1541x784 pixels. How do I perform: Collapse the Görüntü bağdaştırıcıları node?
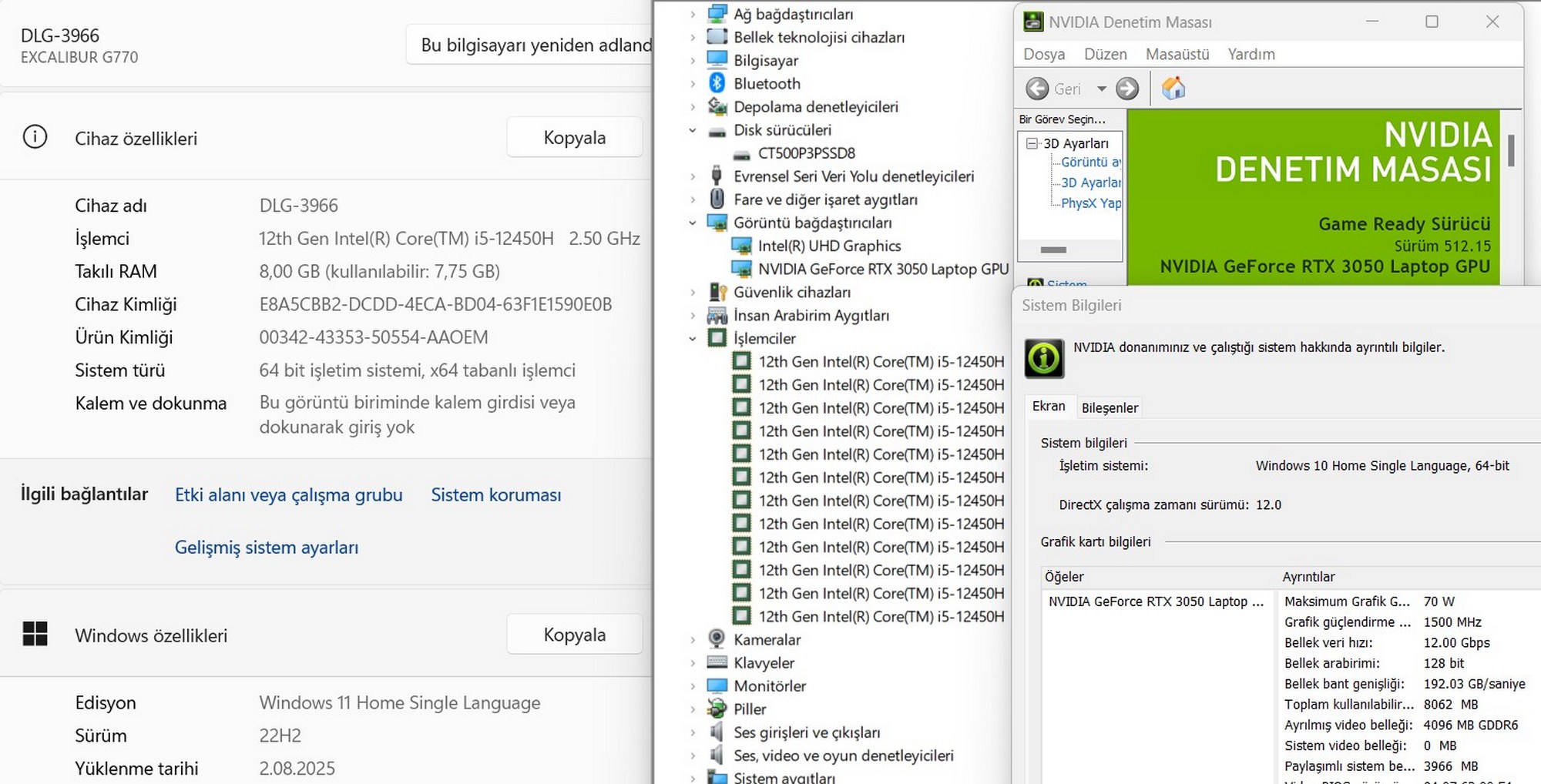click(692, 223)
